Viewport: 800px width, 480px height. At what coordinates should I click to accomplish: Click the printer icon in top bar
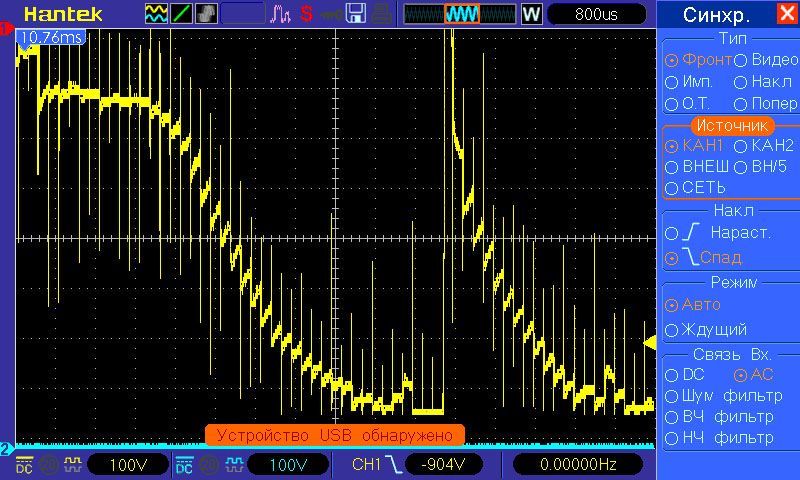tap(381, 14)
